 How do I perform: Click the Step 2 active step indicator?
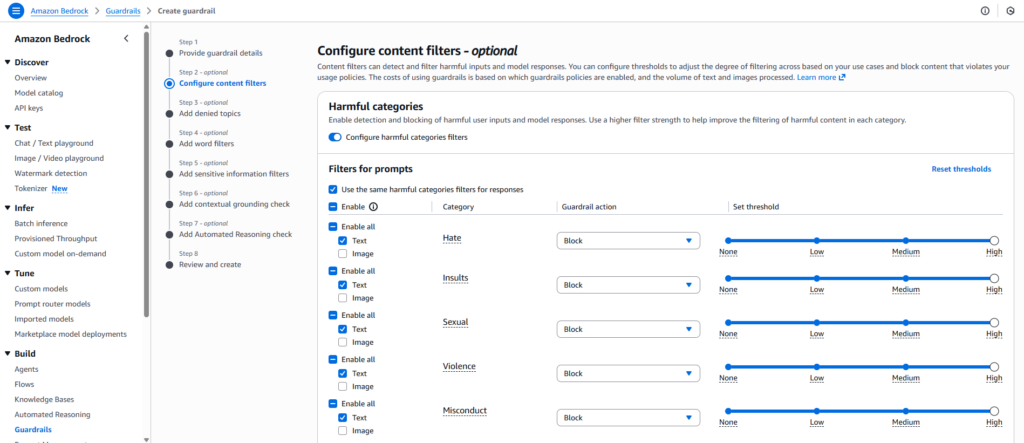[x=169, y=84]
